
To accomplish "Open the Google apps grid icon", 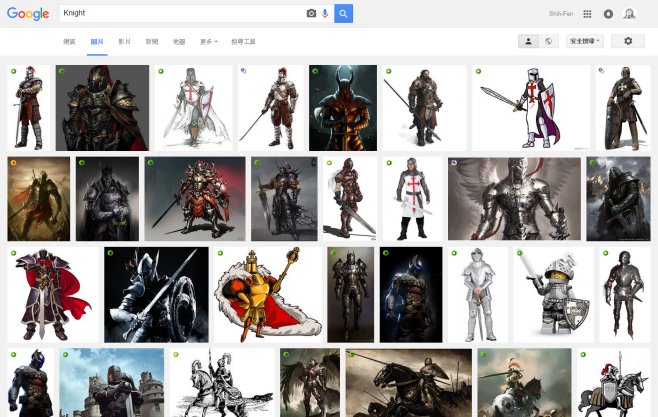I will [587, 14].
